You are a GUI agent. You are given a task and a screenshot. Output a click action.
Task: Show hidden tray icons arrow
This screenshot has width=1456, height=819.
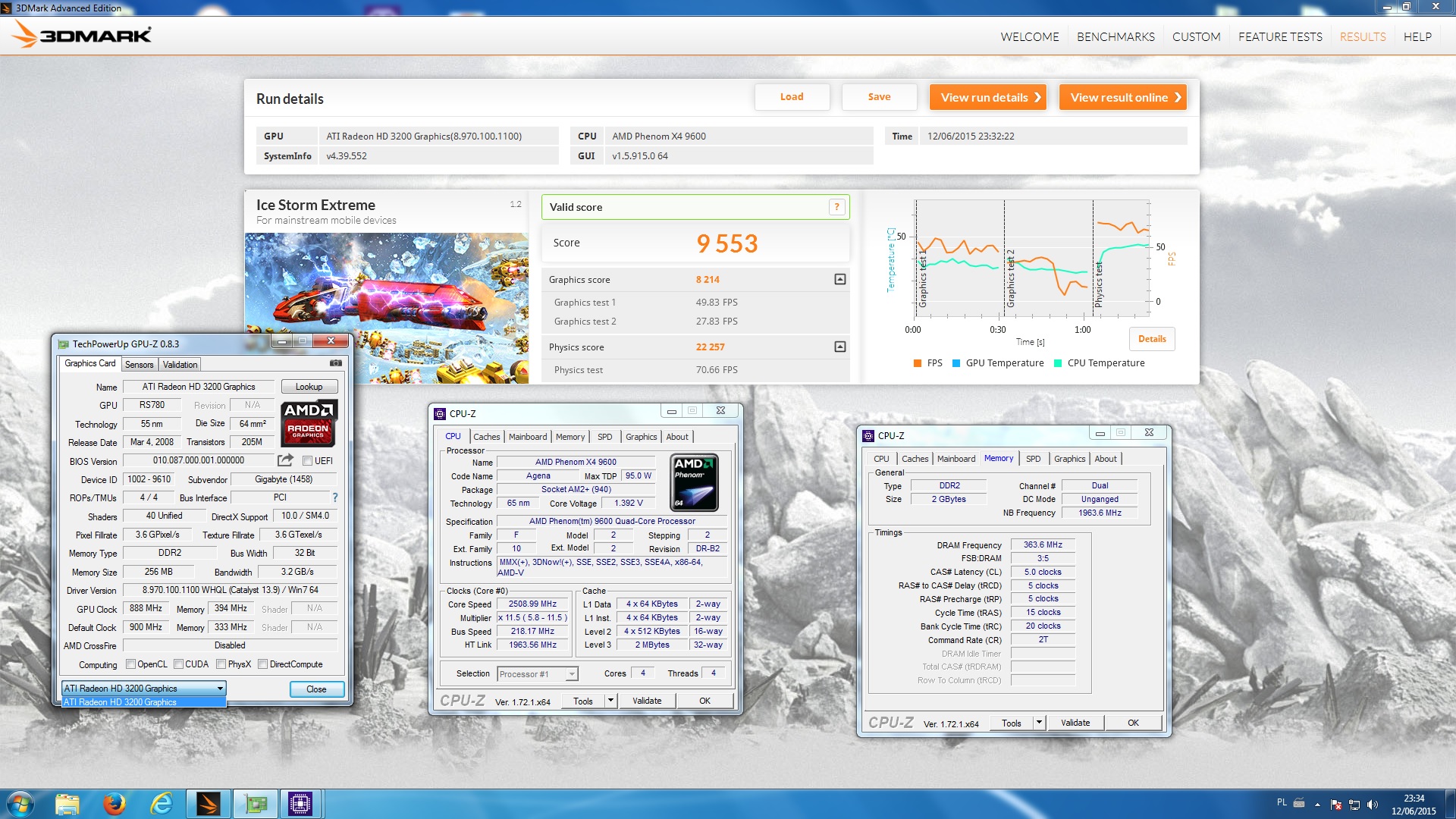pyautogui.click(x=1317, y=805)
